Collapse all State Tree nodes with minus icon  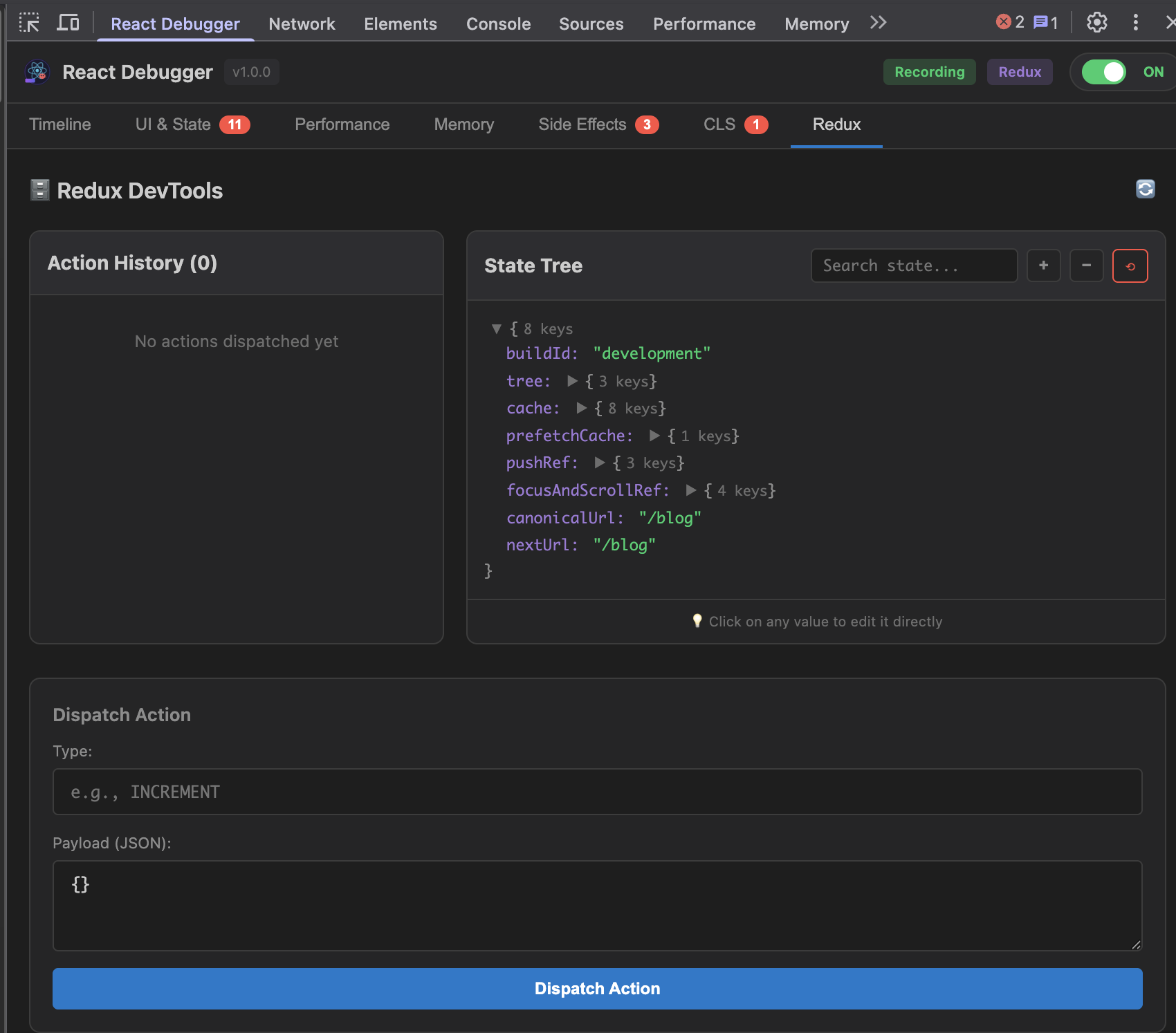click(x=1087, y=266)
